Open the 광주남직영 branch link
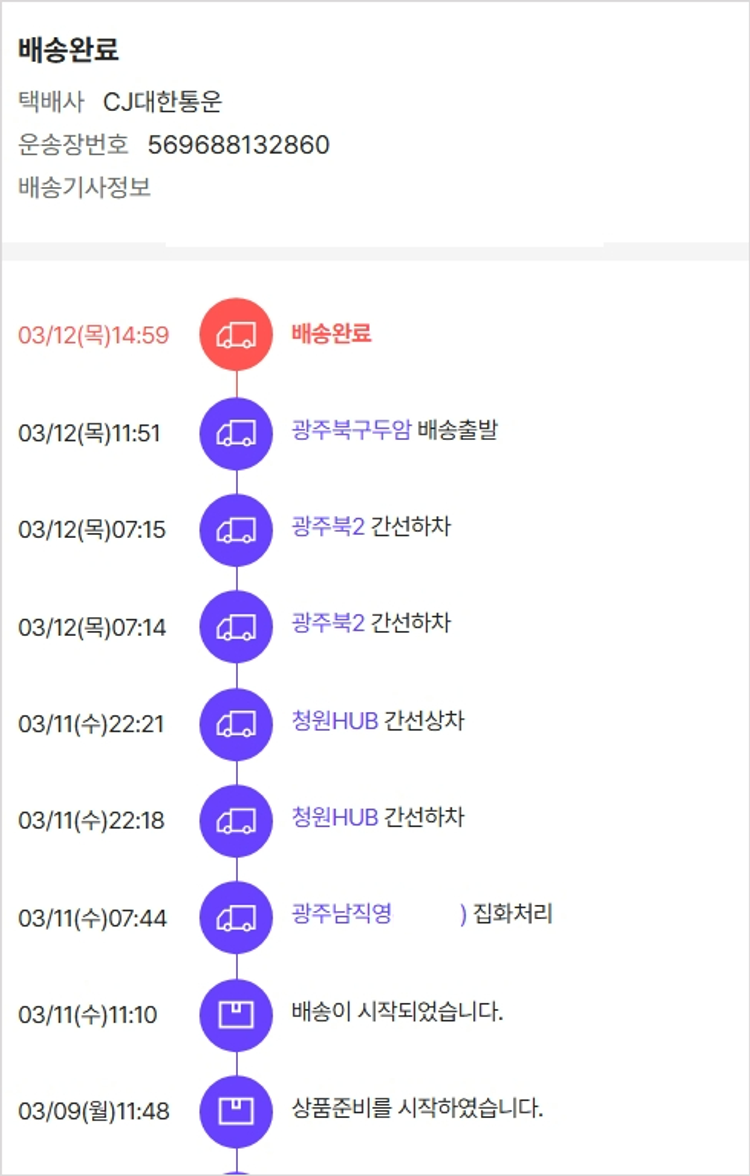The image size is (750, 1176). pos(341,914)
